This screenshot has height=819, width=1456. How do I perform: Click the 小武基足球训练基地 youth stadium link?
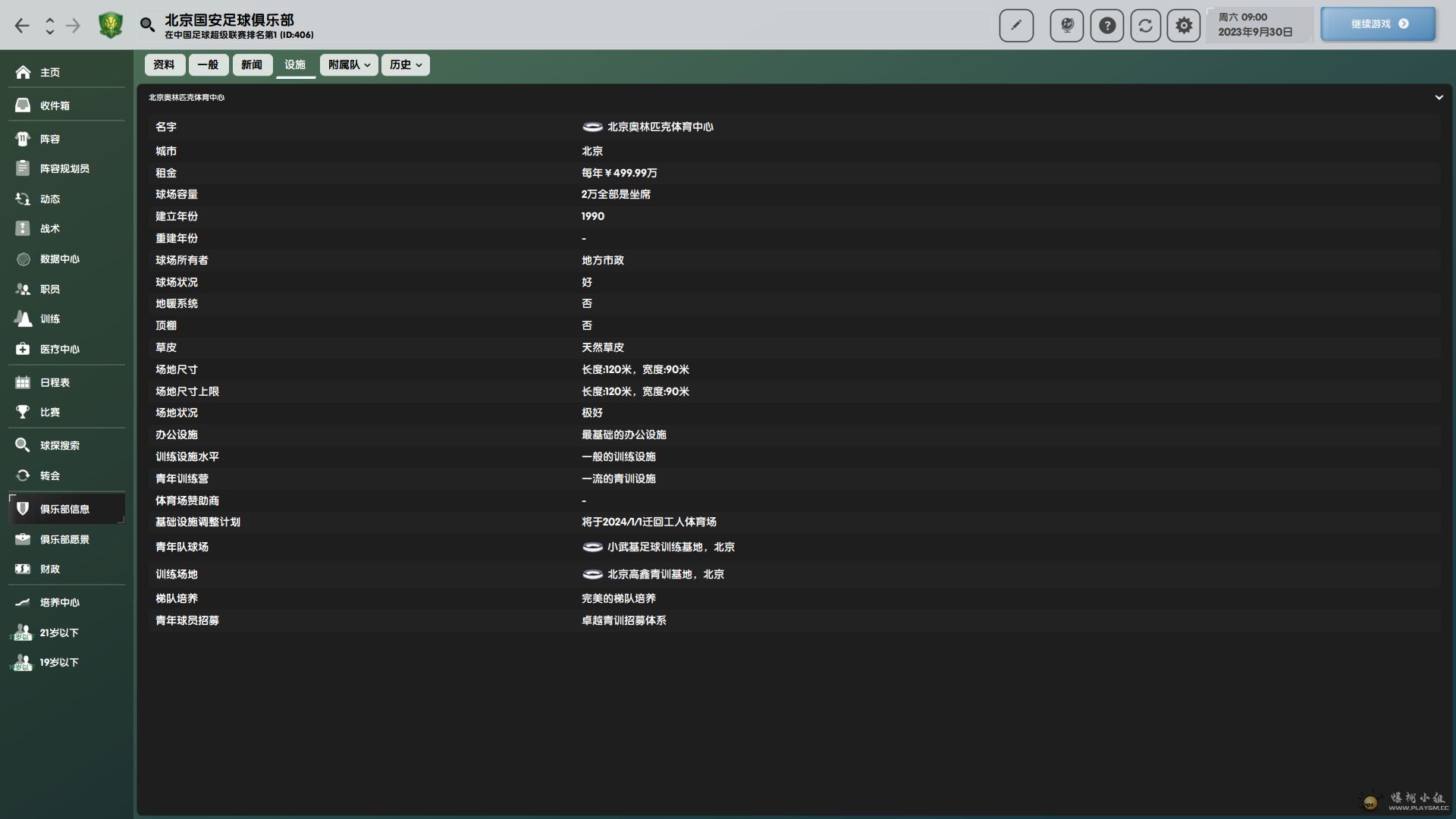(654, 547)
